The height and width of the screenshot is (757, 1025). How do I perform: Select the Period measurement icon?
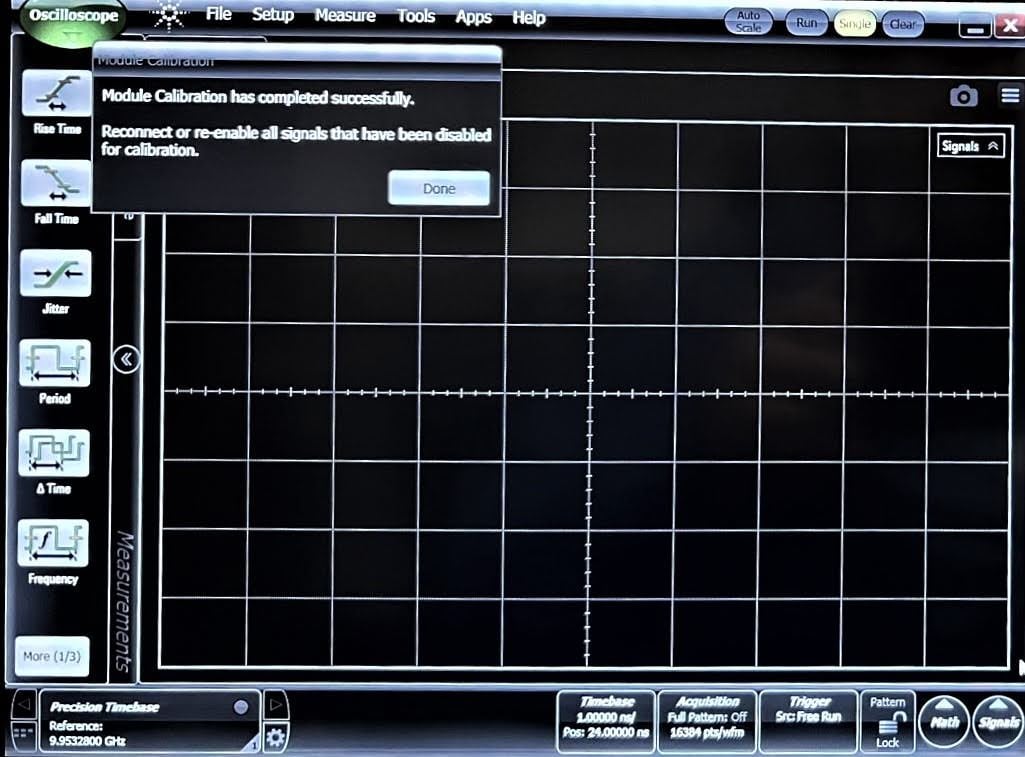tap(55, 363)
